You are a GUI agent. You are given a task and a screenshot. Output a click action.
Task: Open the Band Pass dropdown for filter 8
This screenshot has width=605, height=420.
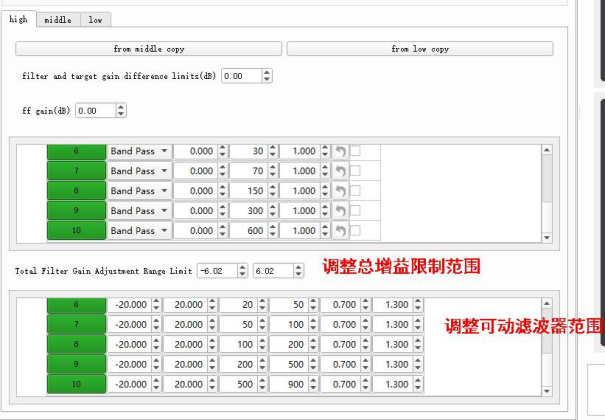(x=139, y=191)
